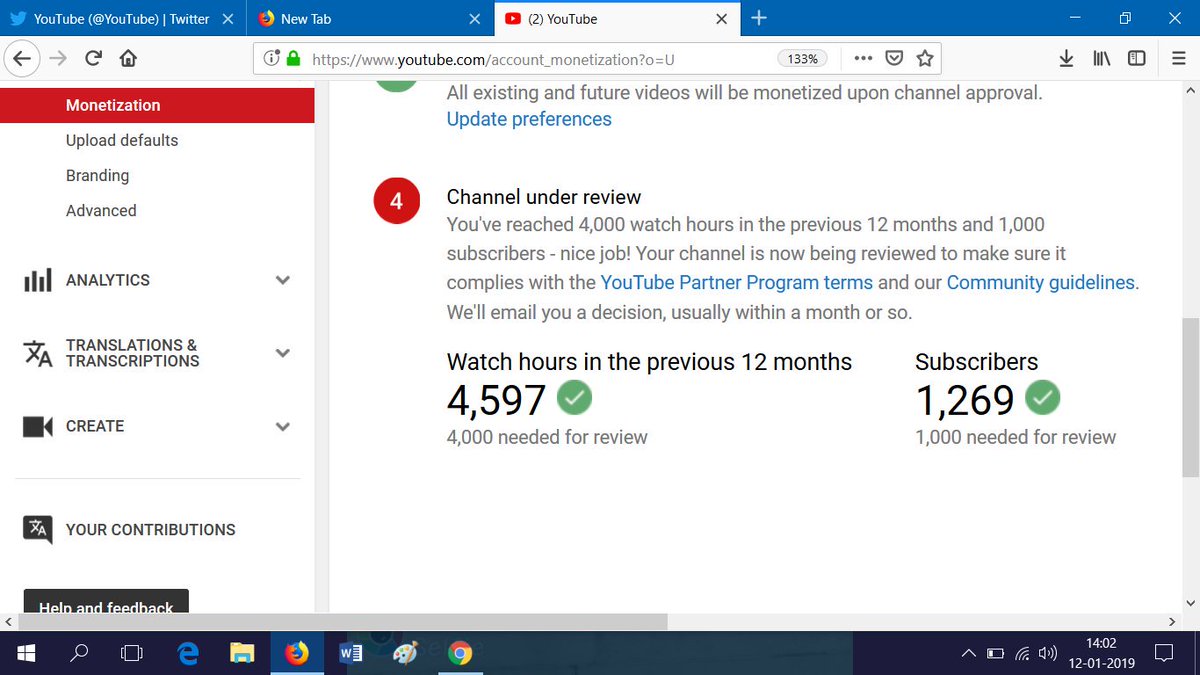
Task: Open the Windows Start menu
Action: pyautogui.click(x=24, y=654)
